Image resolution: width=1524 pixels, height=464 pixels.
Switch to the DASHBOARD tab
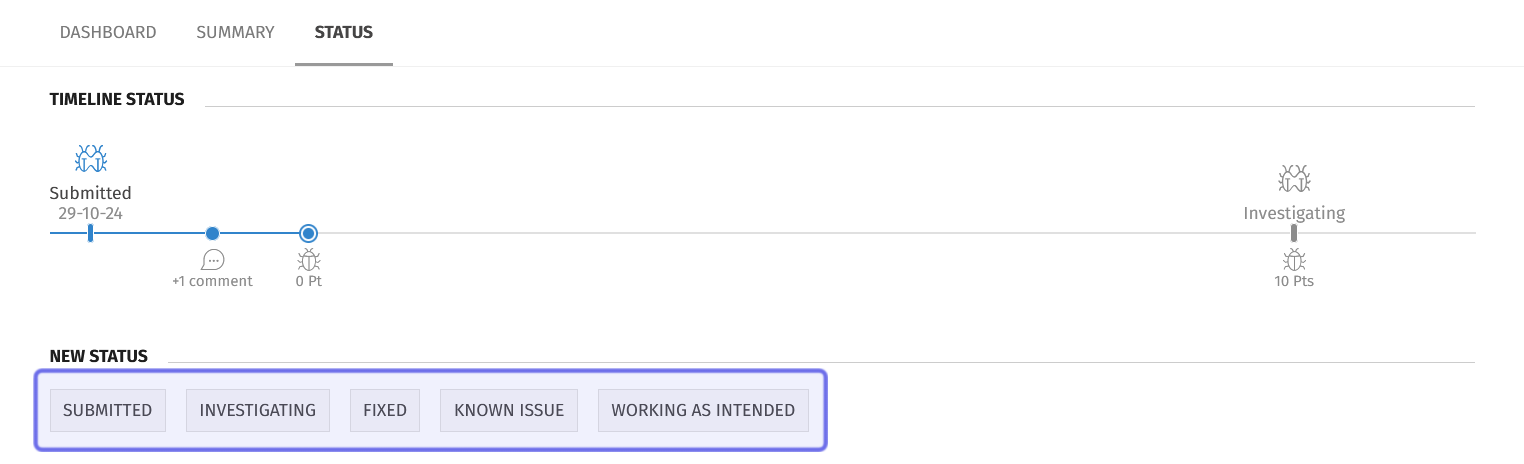[x=108, y=32]
